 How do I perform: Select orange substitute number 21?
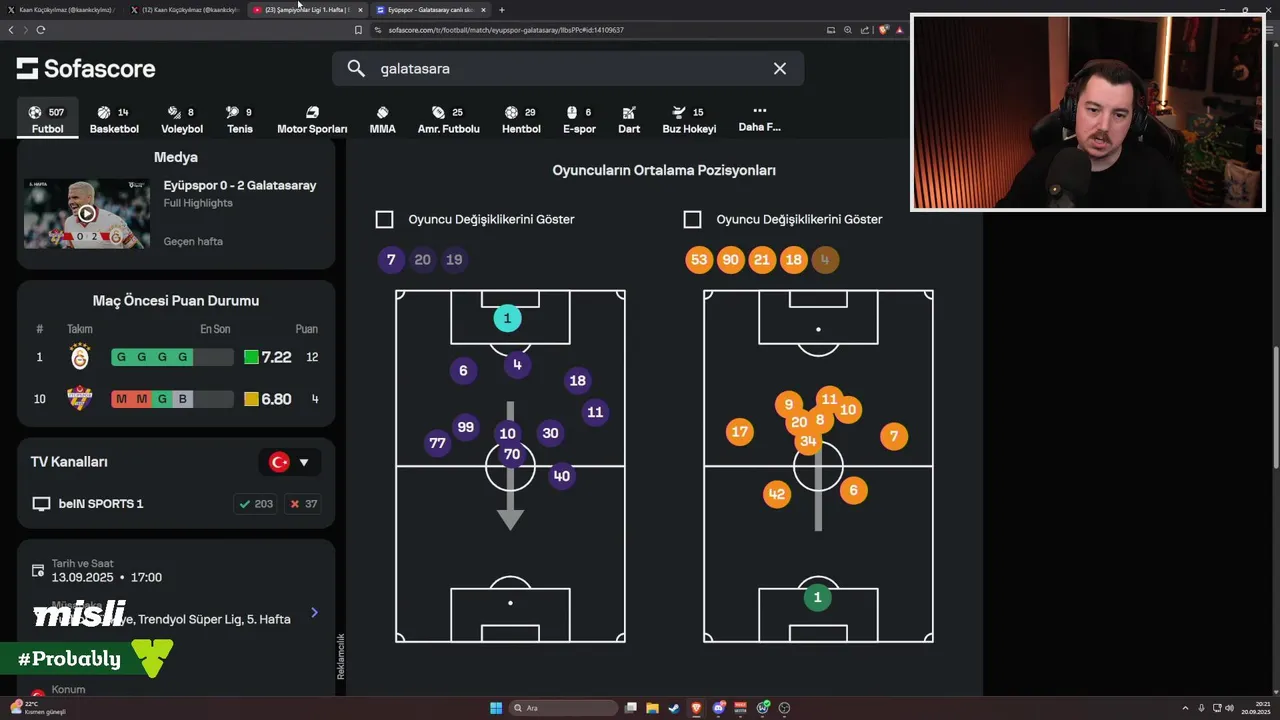[762, 259]
